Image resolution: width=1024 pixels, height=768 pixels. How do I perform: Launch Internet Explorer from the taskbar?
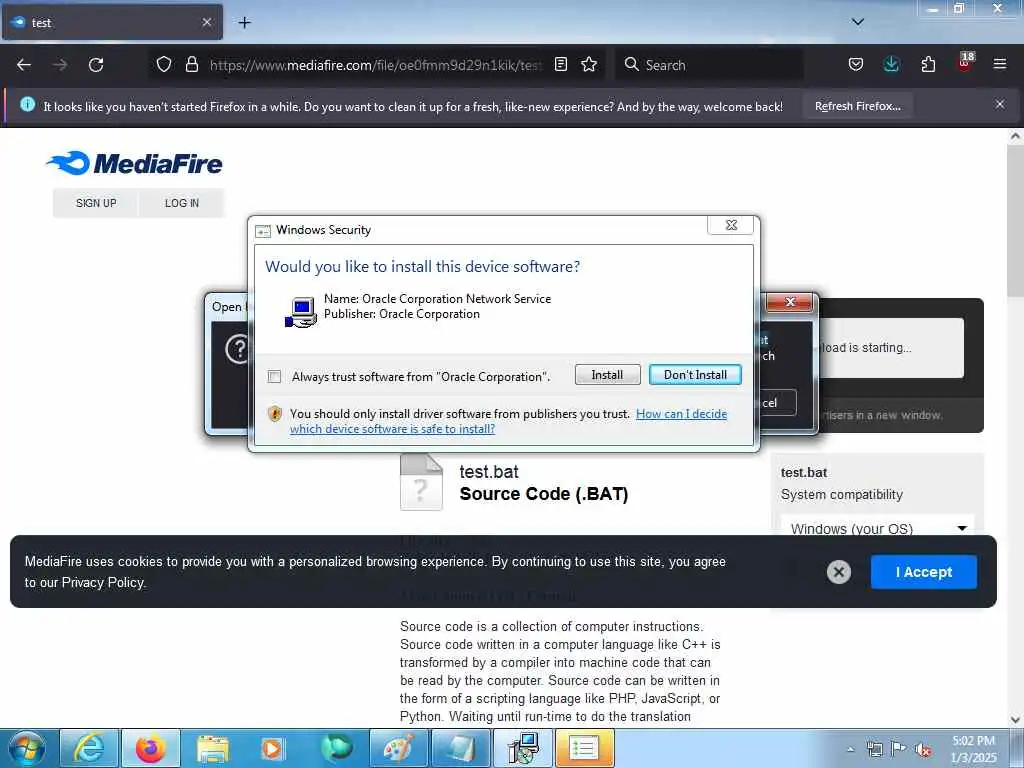[89, 748]
